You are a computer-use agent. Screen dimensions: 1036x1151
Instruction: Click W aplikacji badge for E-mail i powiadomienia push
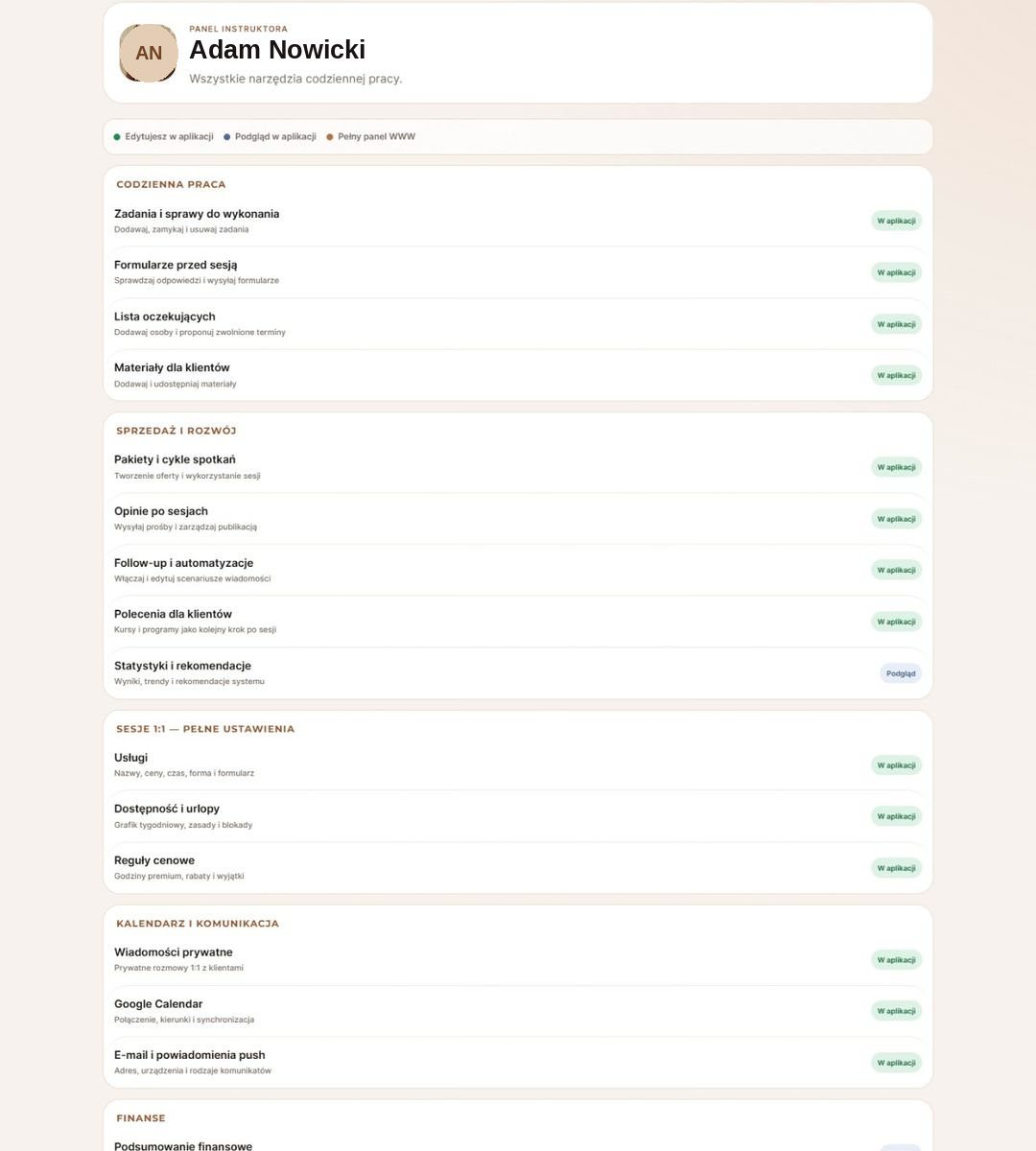click(x=896, y=1063)
